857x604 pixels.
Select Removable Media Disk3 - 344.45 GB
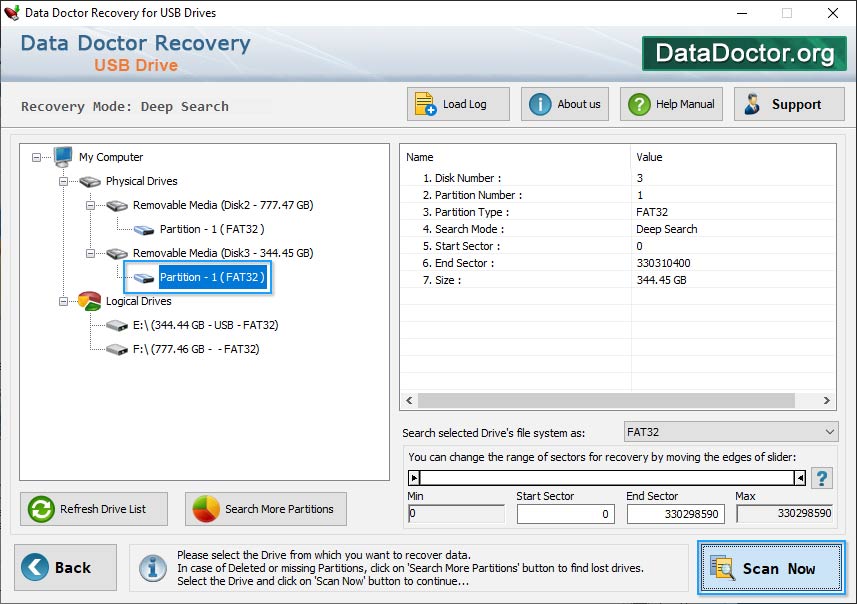pos(223,254)
